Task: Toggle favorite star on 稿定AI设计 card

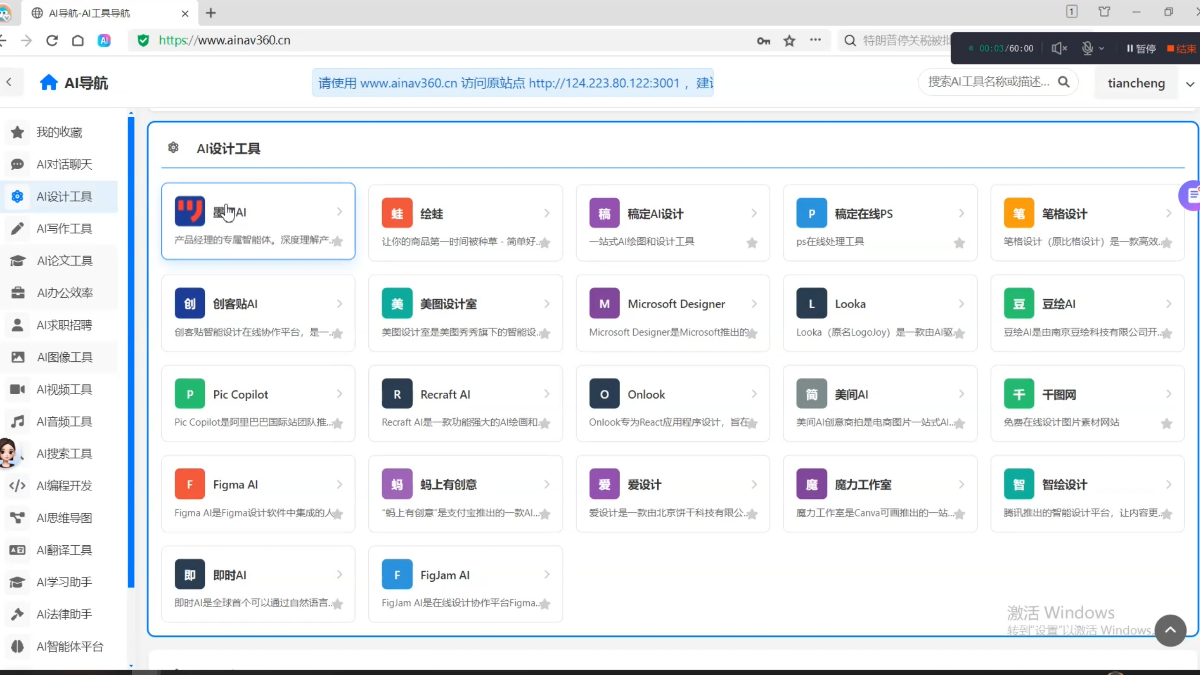Action: tap(752, 242)
